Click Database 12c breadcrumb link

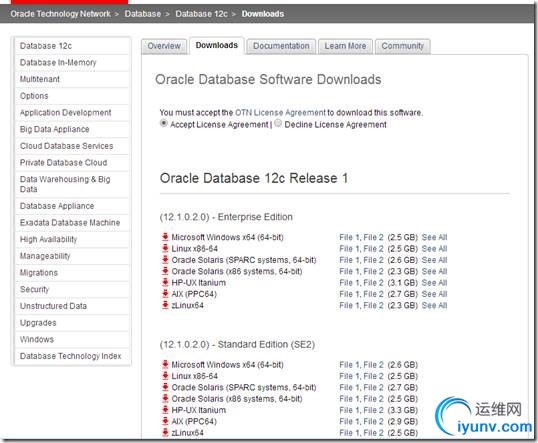201,14
